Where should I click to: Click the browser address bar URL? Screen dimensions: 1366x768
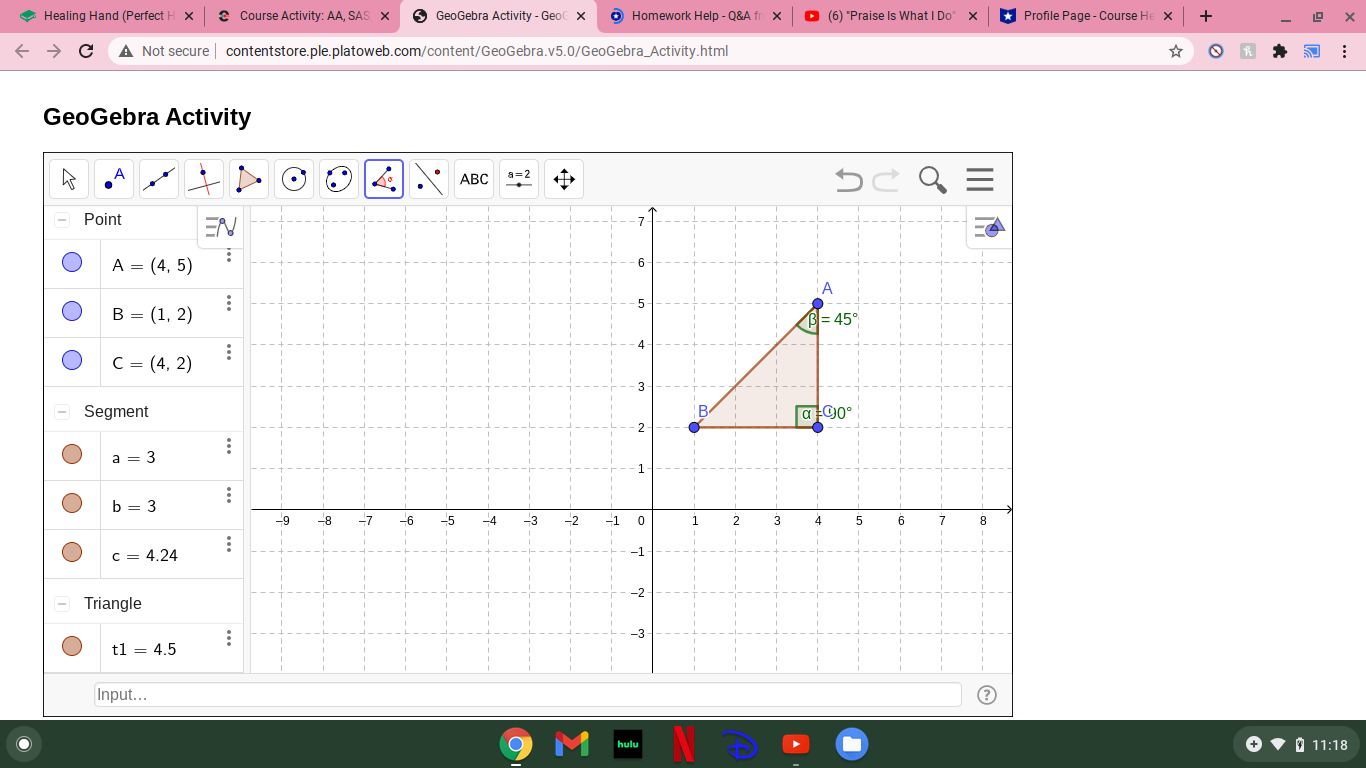(477, 51)
